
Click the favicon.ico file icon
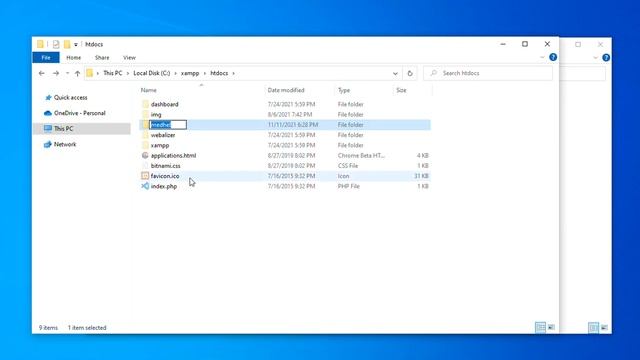point(145,176)
